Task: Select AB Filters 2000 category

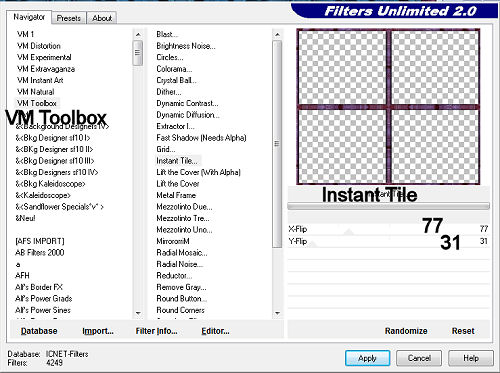Action: click(x=39, y=253)
